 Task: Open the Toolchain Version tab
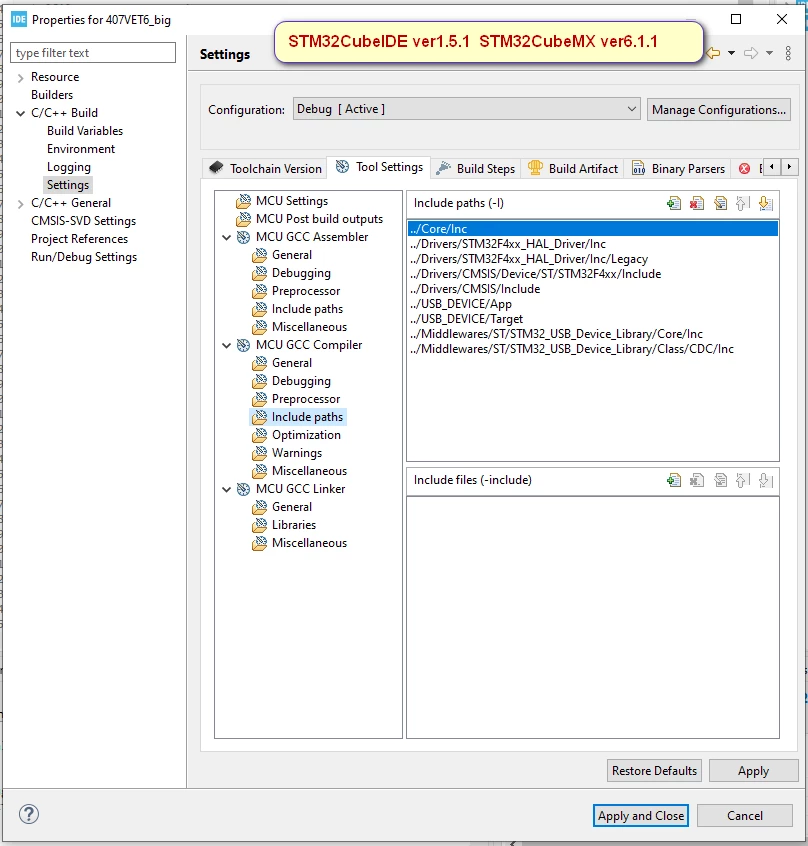coord(266,168)
